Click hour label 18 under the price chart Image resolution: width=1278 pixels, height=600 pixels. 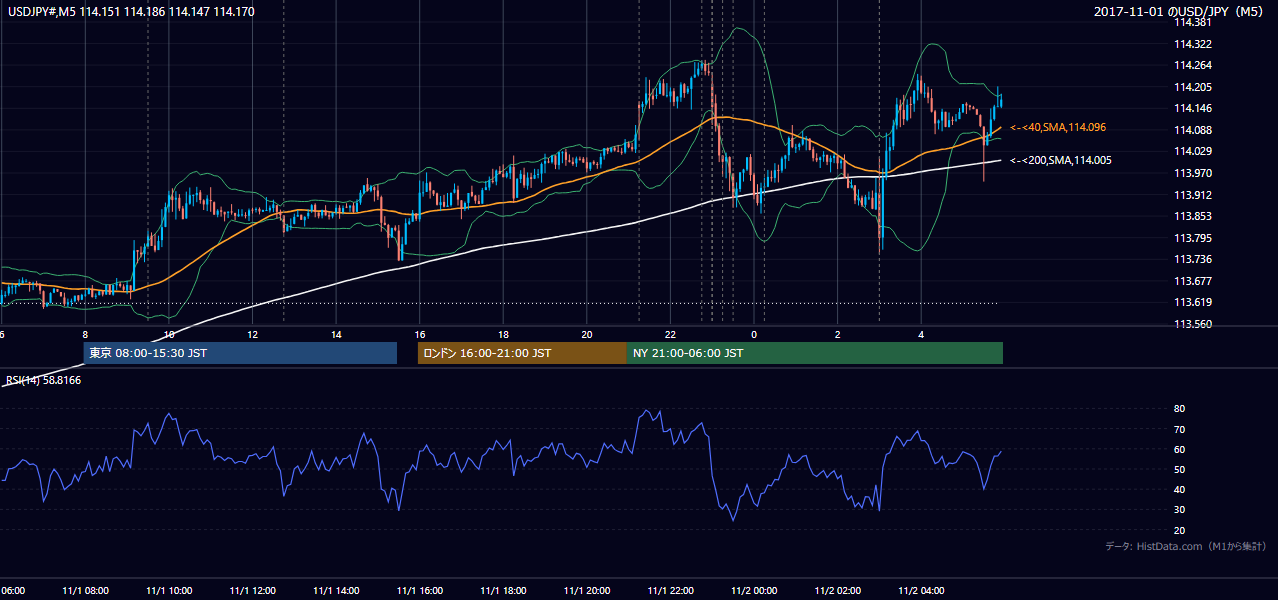coord(504,335)
